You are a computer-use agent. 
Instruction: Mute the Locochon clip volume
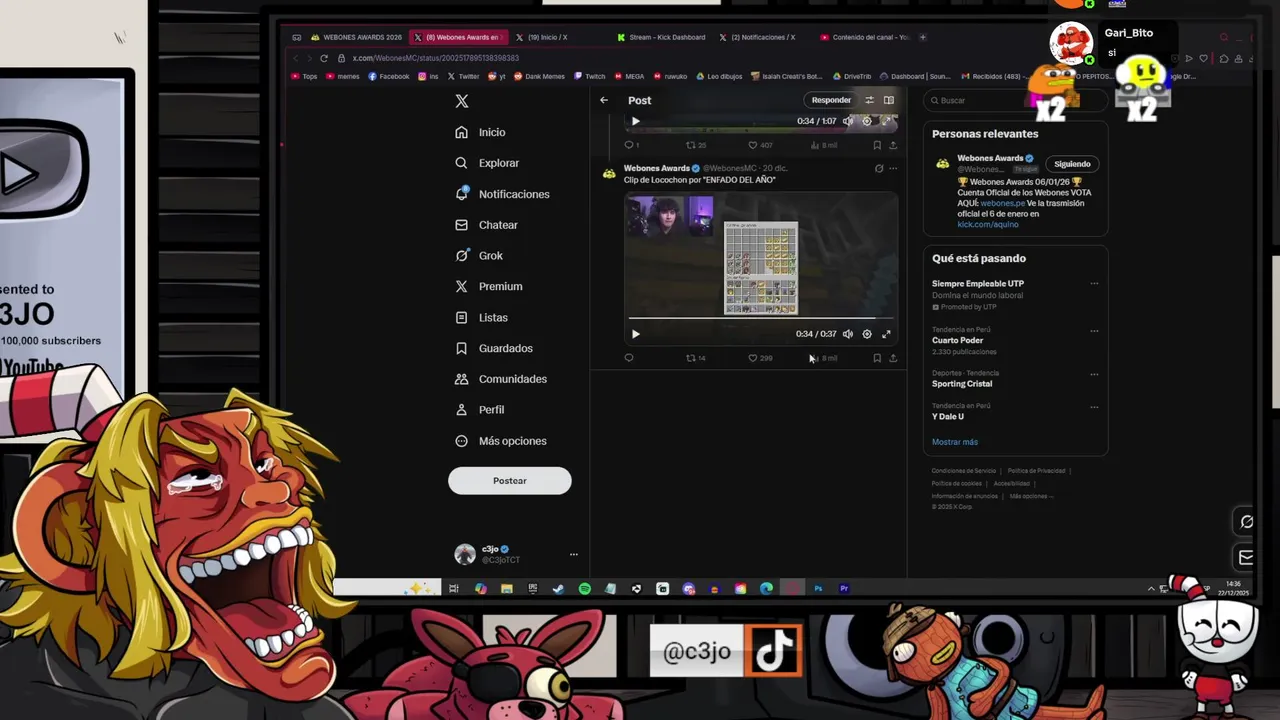tap(848, 334)
